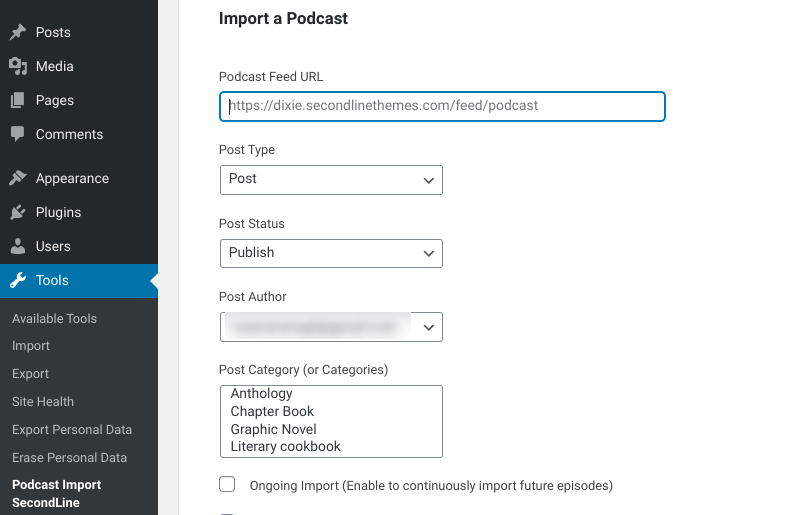Viewport: 792px width, 515px height.
Task: Go to Site Health submenu
Action: click(x=43, y=401)
